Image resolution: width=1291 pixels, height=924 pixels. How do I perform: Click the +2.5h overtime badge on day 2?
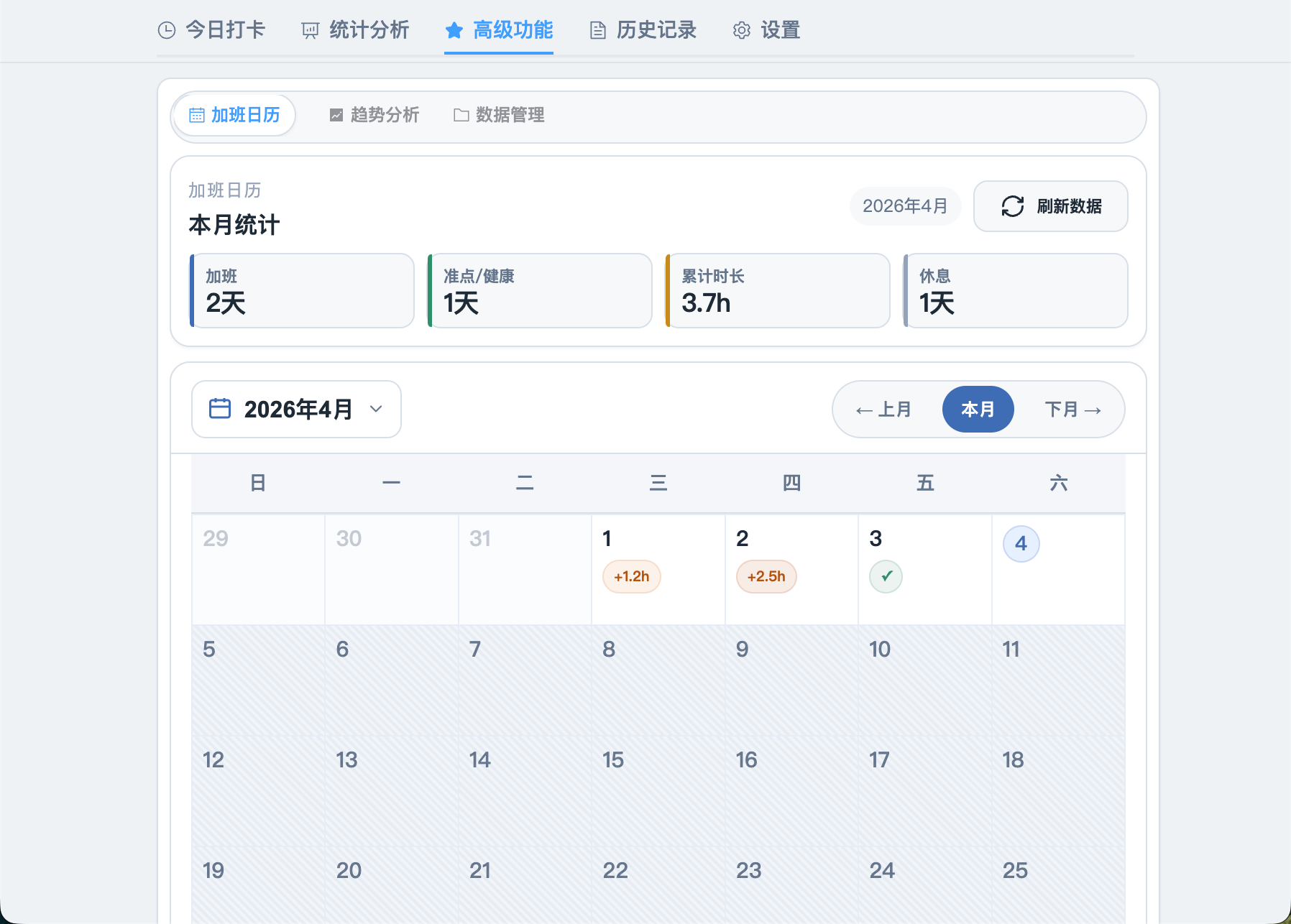766,576
